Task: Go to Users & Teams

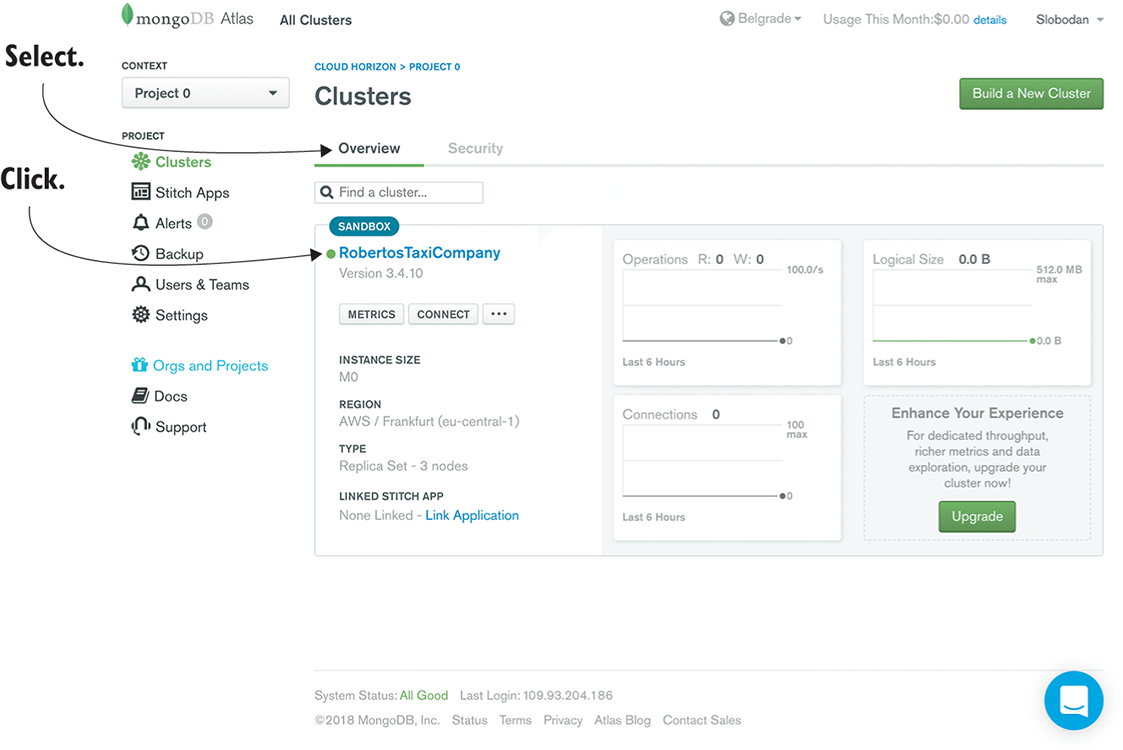Action: 201,285
